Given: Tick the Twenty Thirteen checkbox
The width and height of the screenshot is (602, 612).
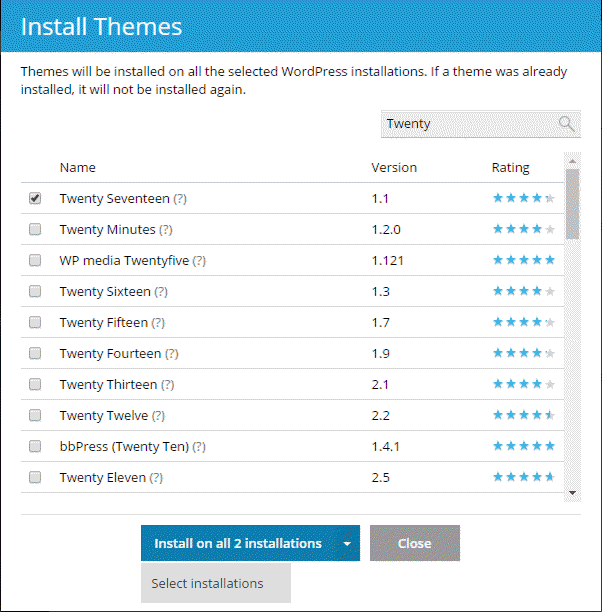Looking at the screenshot, I should coord(35,385).
